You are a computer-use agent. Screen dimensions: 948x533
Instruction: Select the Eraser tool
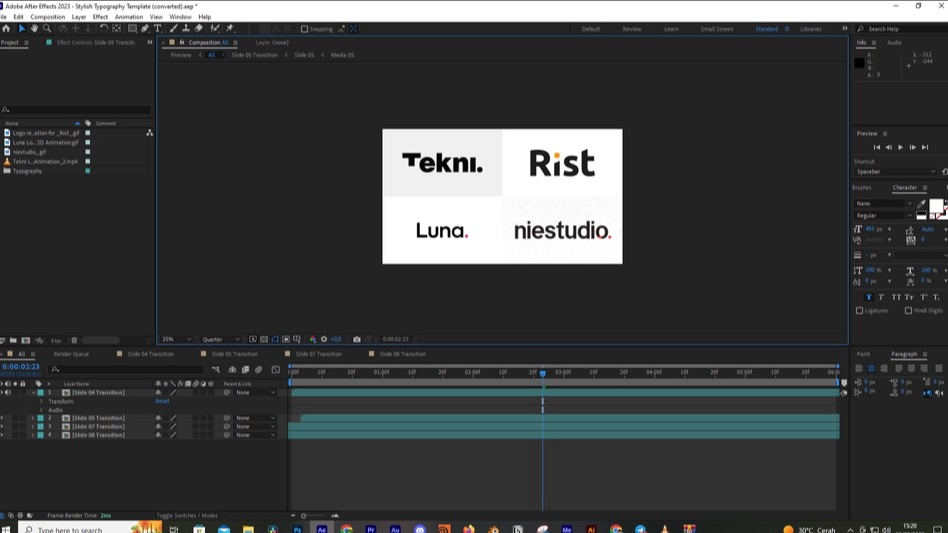[198, 28]
